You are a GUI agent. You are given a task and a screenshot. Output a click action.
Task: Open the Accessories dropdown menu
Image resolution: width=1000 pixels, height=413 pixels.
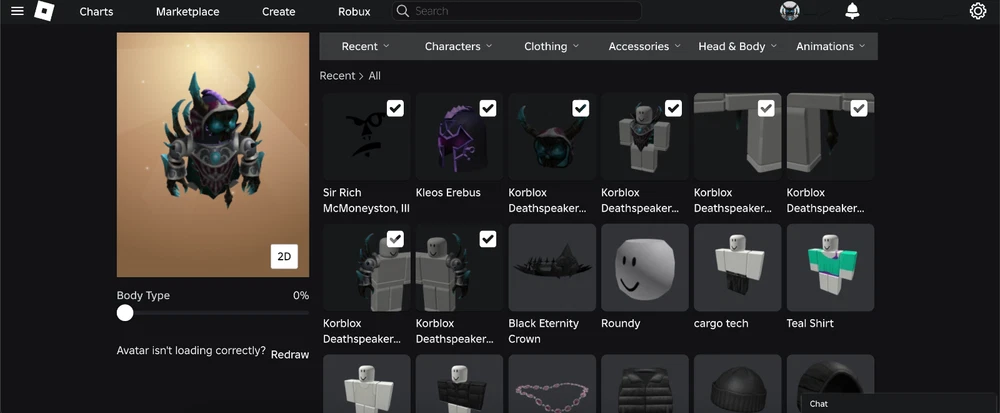[644, 46]
